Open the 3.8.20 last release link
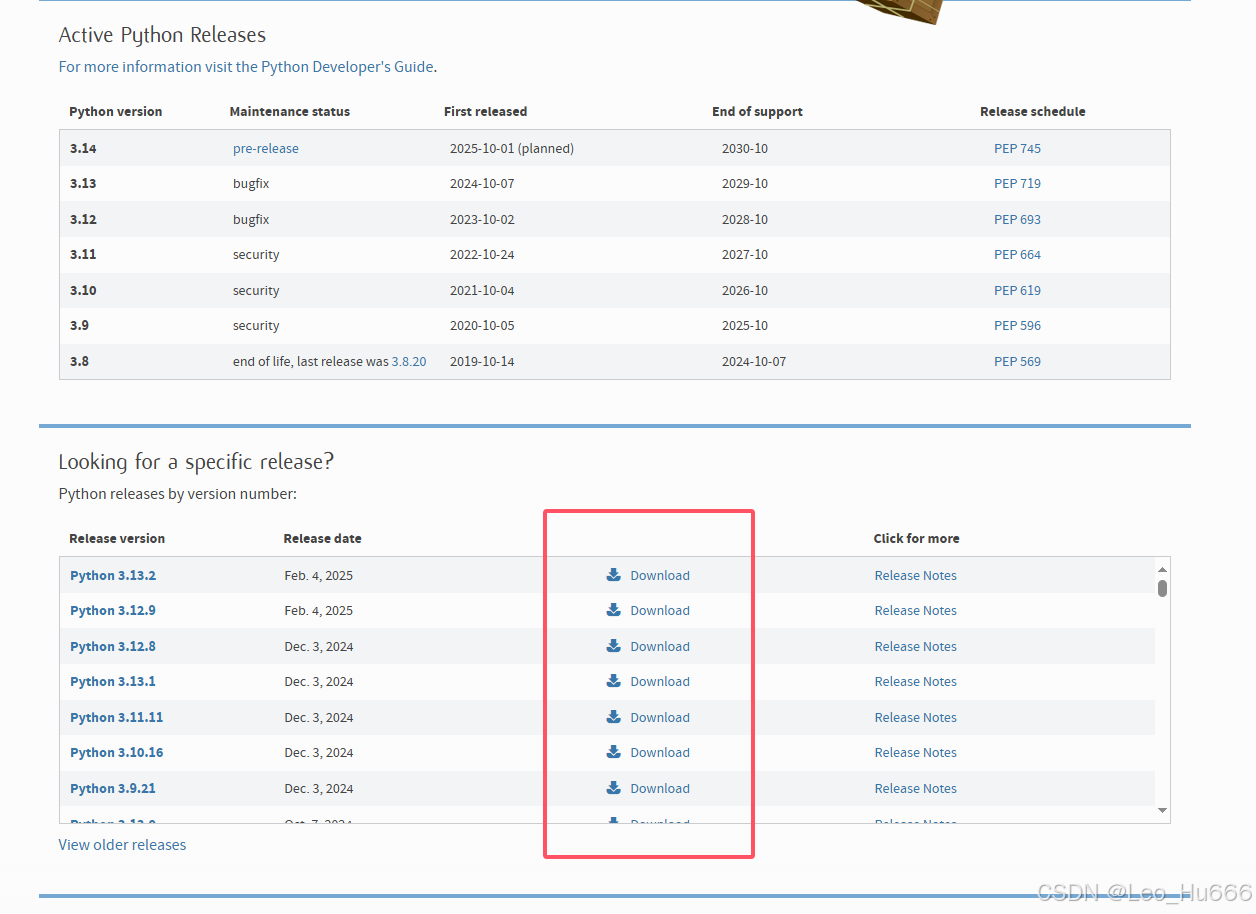Image resolution: width=1256 pixels, height=914 pixels. coord(409,361)
